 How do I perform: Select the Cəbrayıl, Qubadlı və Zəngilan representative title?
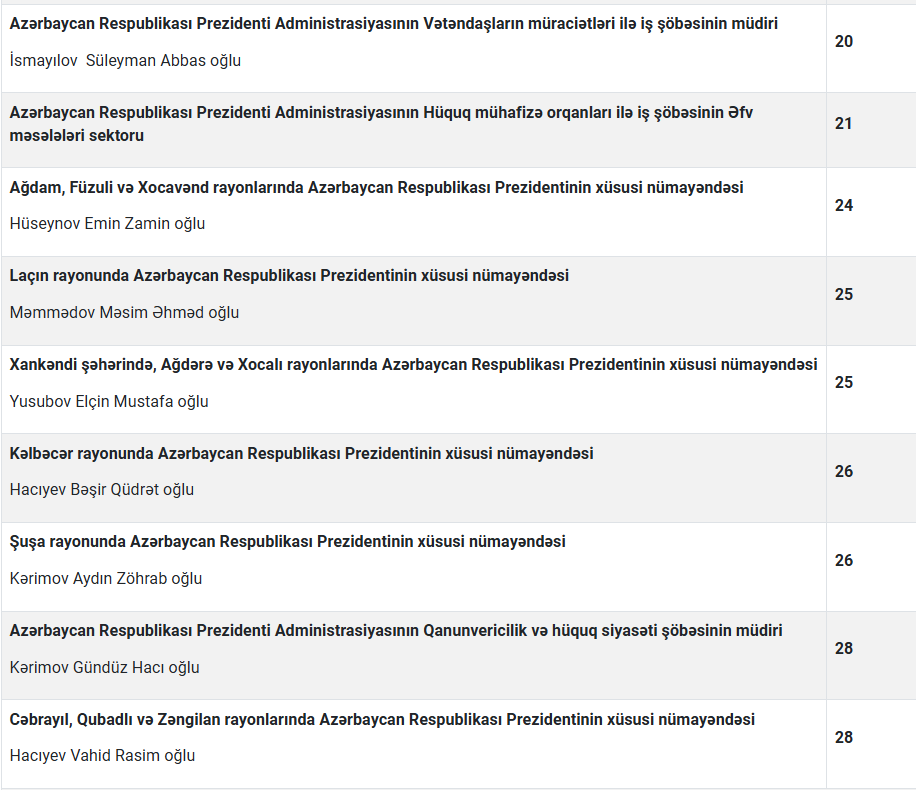click(x=382, y=719)
